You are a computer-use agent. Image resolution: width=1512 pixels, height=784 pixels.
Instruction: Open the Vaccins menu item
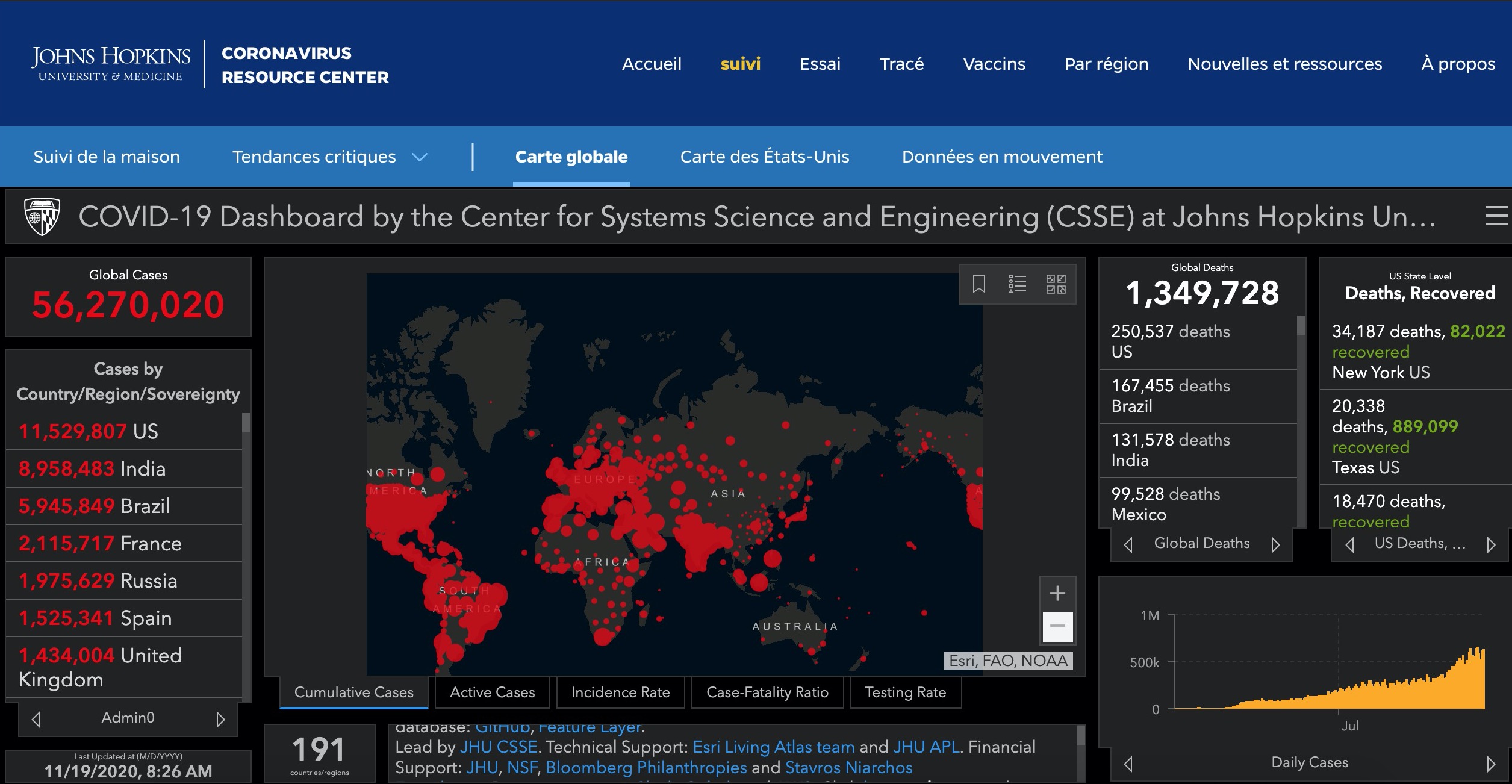(994, 64)
